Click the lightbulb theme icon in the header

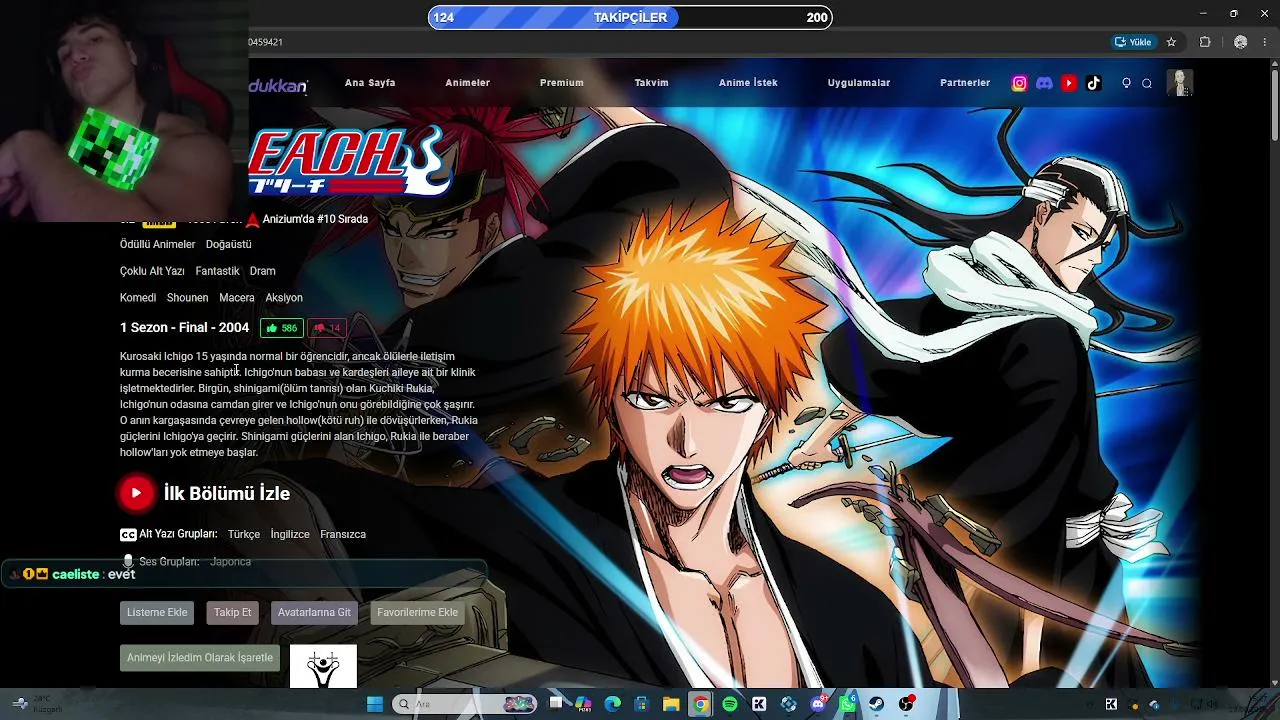(x=1126, y=83)
